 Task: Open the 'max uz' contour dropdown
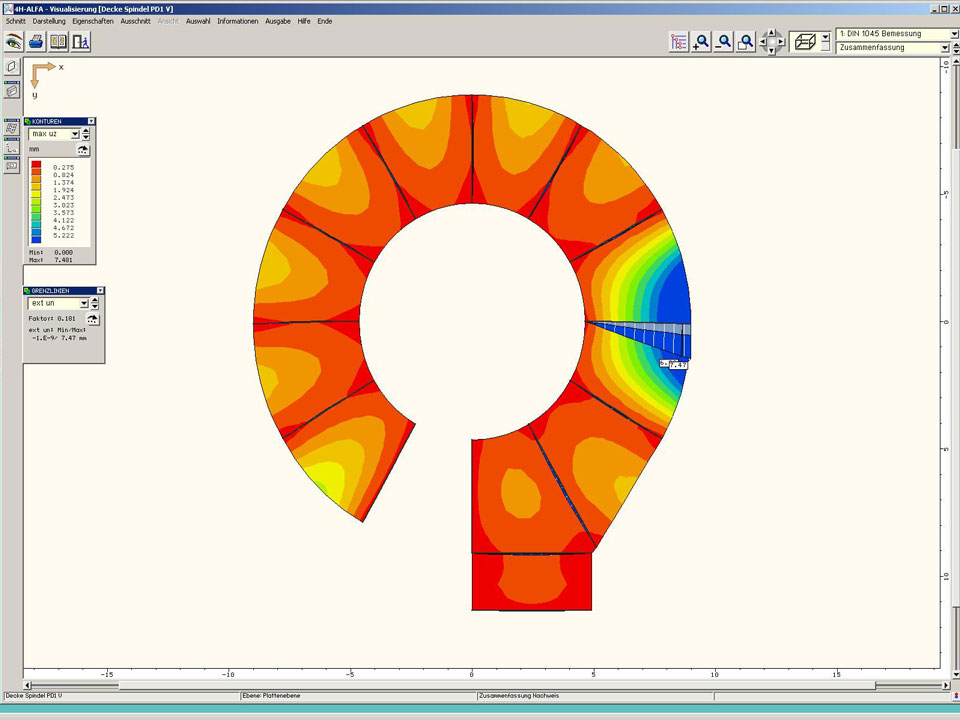coord(73,134)
